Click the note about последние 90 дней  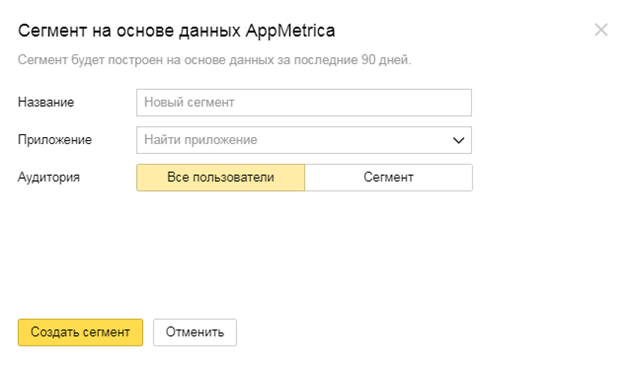215,60
